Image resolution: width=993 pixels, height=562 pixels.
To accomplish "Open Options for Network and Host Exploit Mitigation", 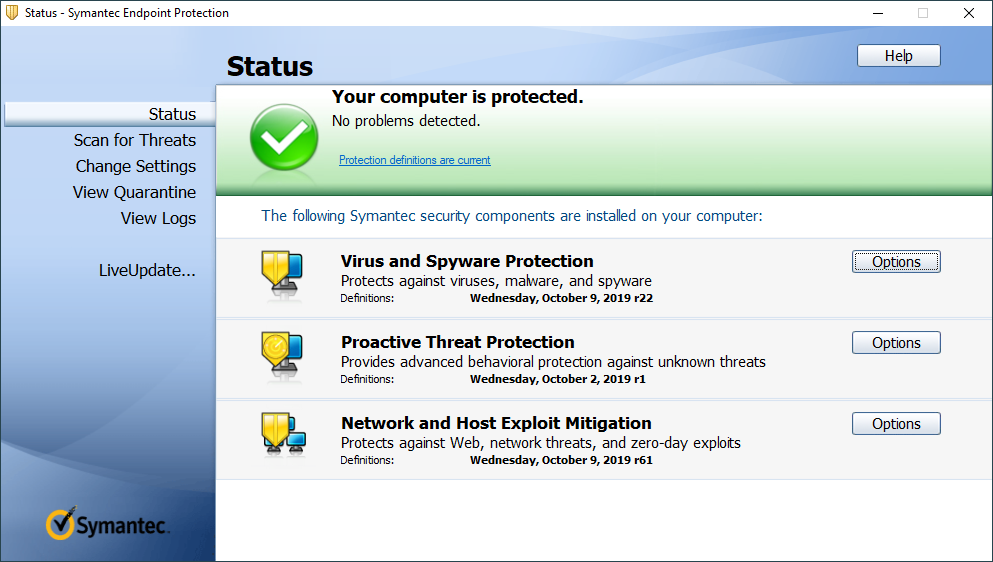I will pos(896,424).
